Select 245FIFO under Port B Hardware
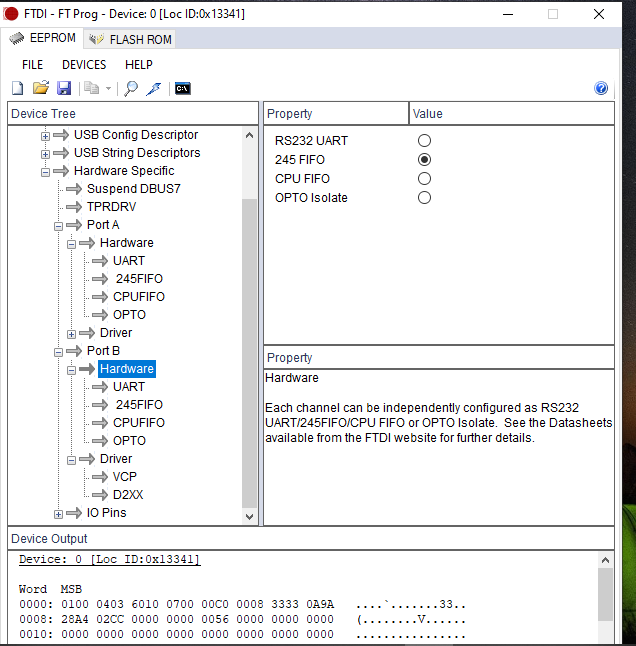This screenshot has width=636, height=646. pyautogui.click(x=139, y=405)
